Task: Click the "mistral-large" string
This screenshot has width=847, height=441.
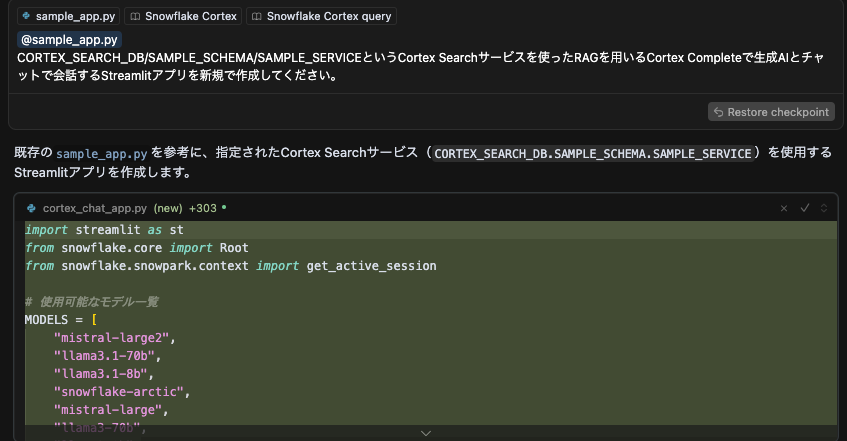Action: click(107, 410)
